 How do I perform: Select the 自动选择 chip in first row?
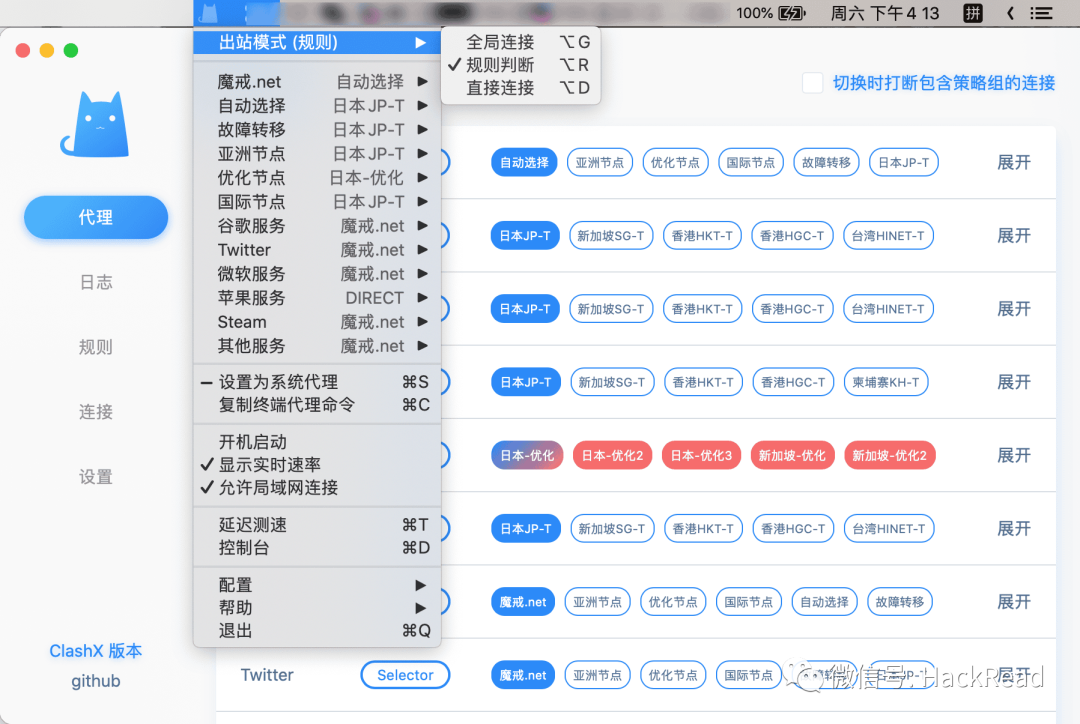[524, 163]
